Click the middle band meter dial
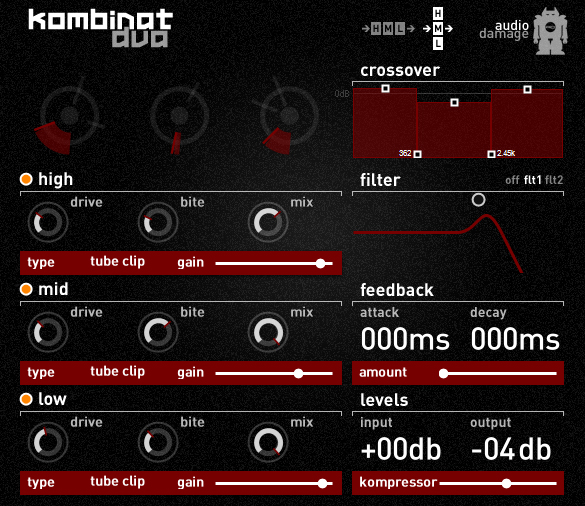This screenshot has width=585, height=506. click(179, 116)
